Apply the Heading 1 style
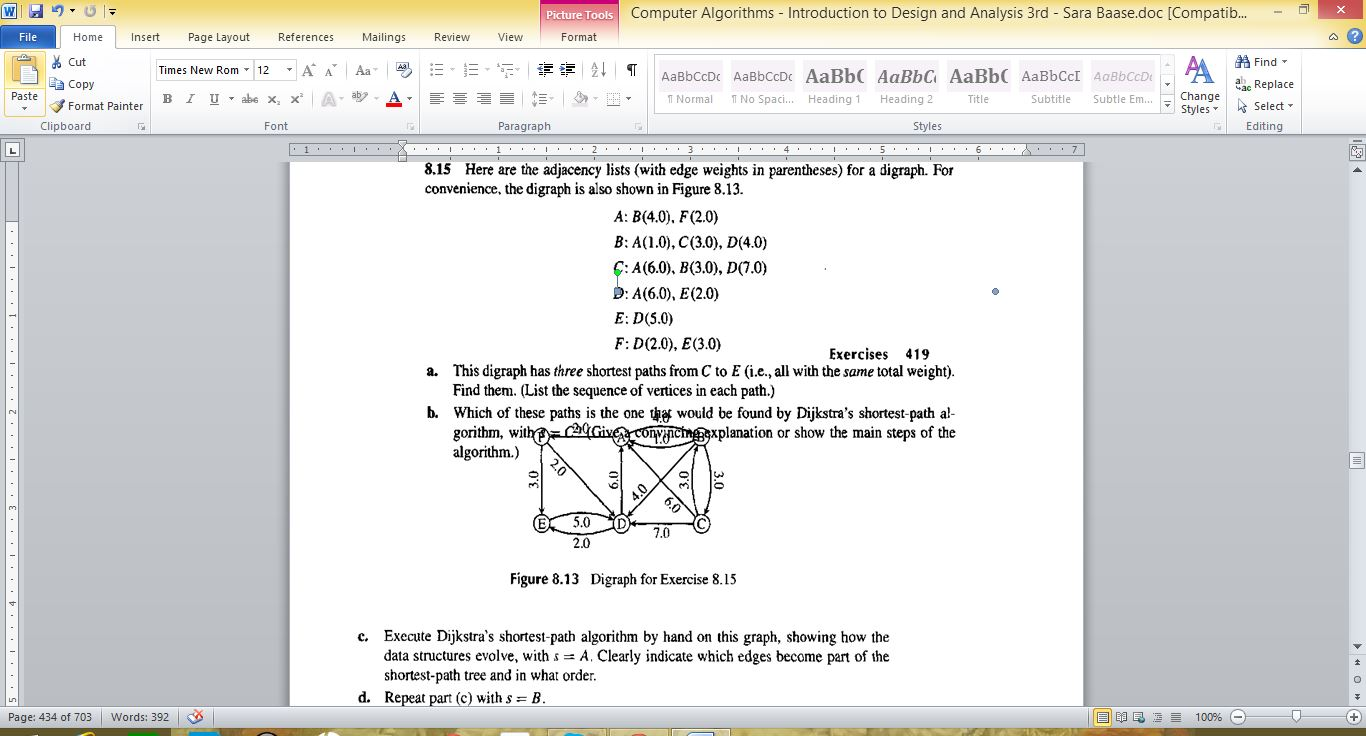 click(835, 85)
